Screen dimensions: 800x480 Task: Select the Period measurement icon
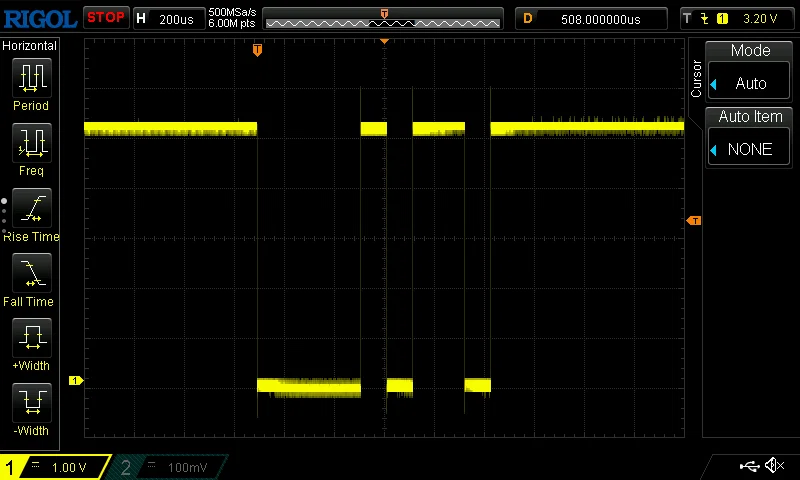click(x=32, y=78)
